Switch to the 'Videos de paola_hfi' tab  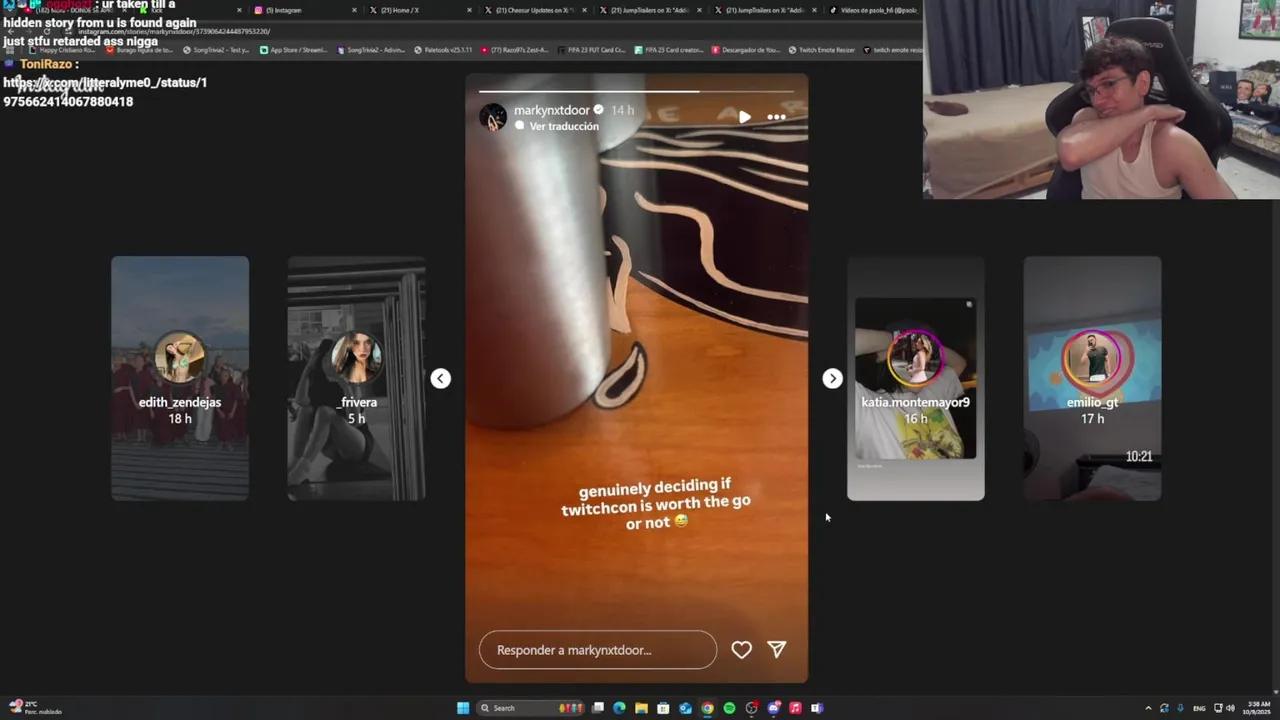coord(875,10)
